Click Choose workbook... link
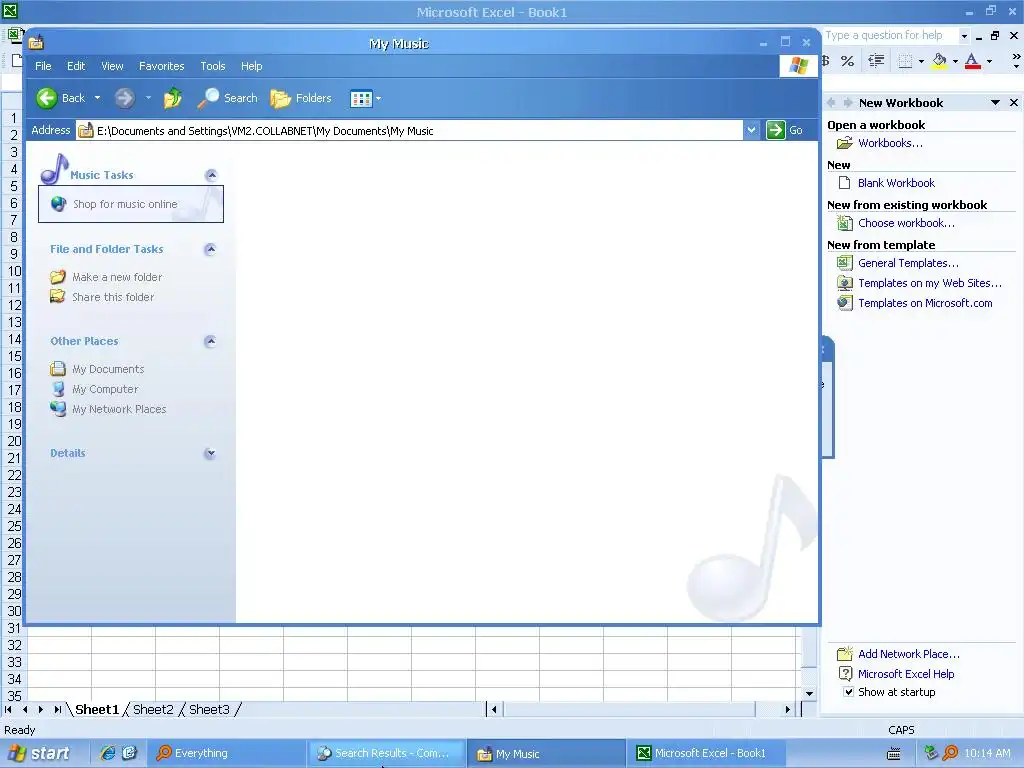Image resolution: width=1024 pixels, height=768 pixels. tap(906, 223)
